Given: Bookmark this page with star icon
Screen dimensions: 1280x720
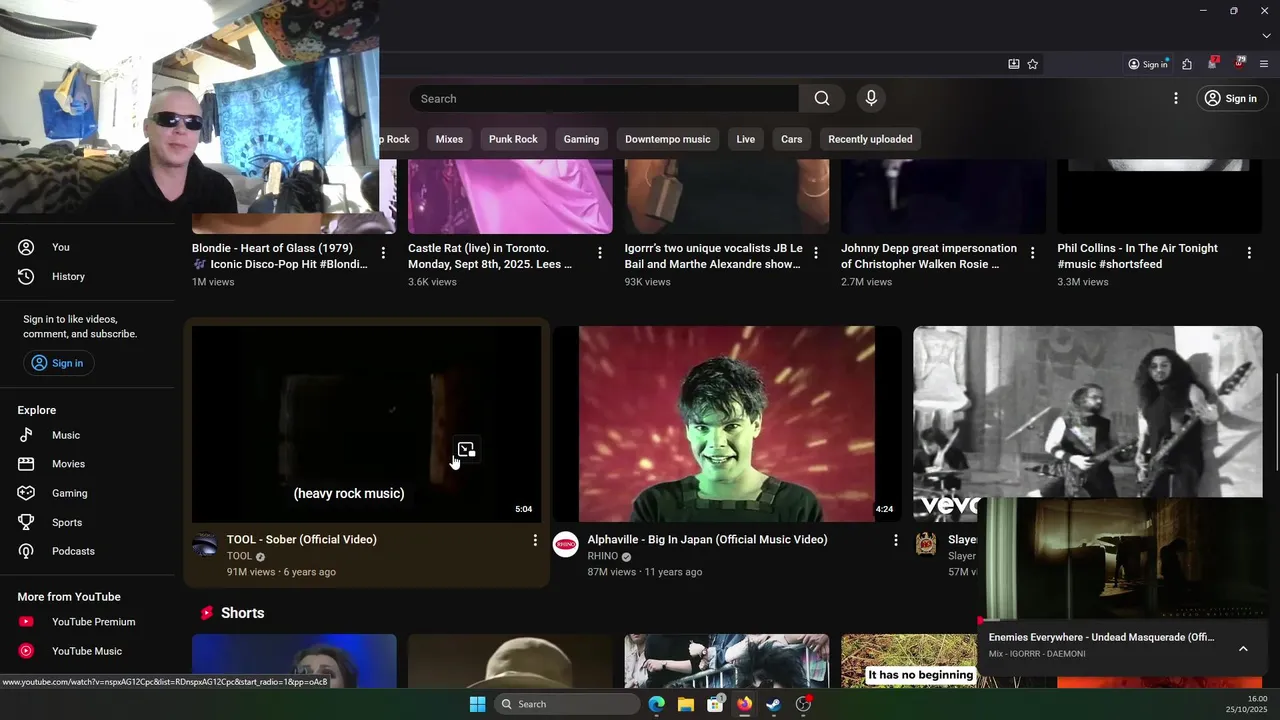Looking at the screenshot, I should tap(1033, 64).
